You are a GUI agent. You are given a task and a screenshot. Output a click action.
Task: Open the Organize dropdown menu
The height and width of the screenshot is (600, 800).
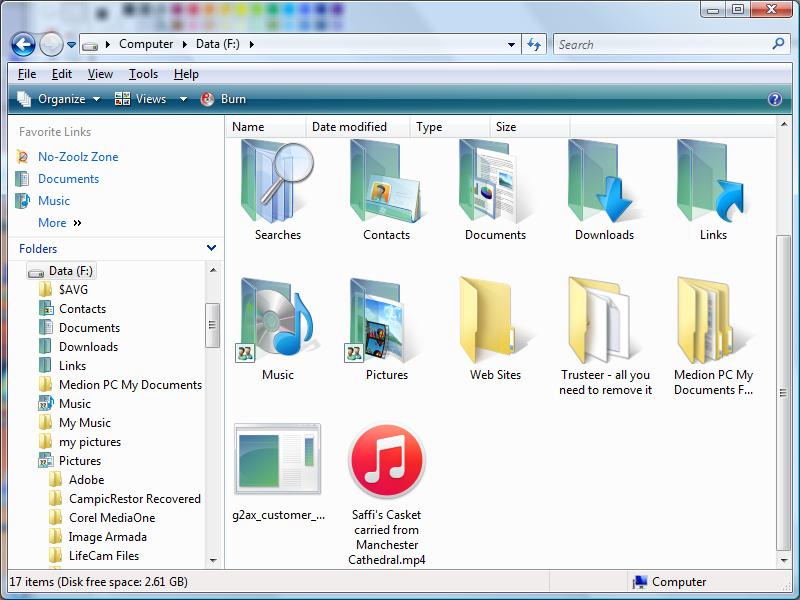[60, 99]
